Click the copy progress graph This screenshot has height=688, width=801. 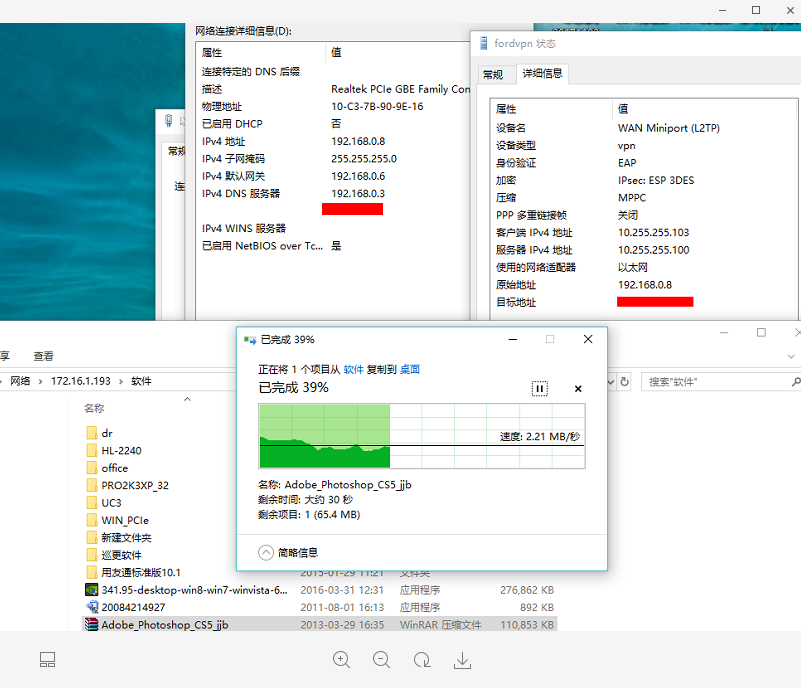(422, 436)
